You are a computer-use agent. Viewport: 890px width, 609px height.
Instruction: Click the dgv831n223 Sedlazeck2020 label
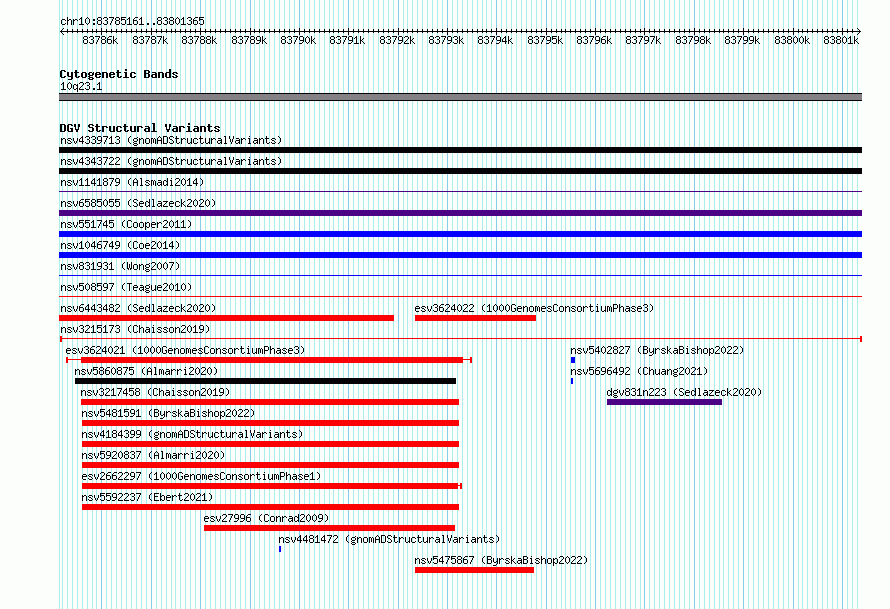pos(684,392)
